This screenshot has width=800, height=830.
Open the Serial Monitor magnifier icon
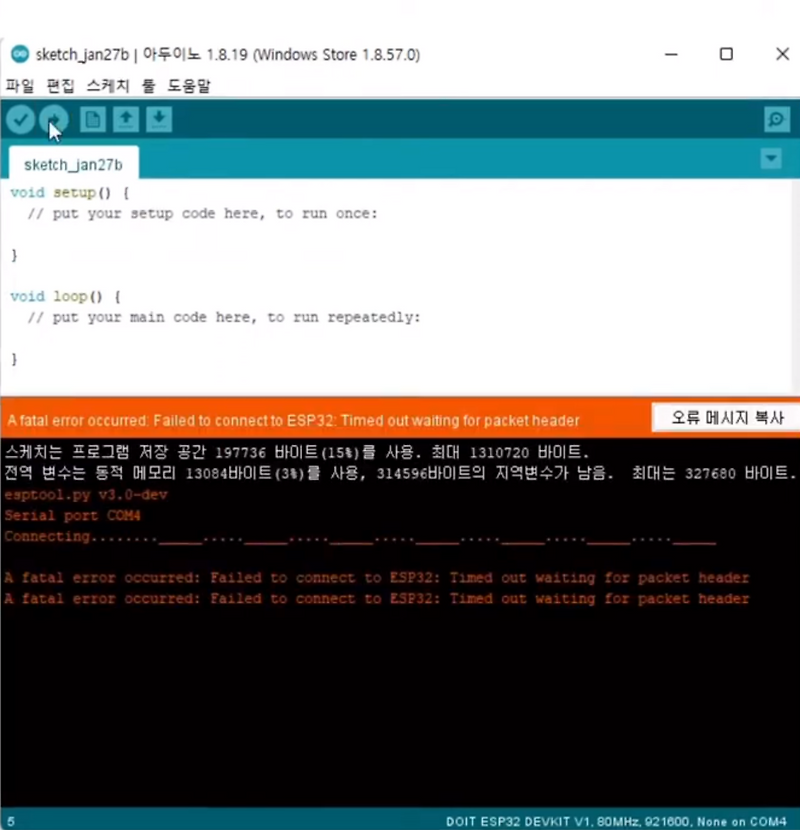tap(776, 119)
